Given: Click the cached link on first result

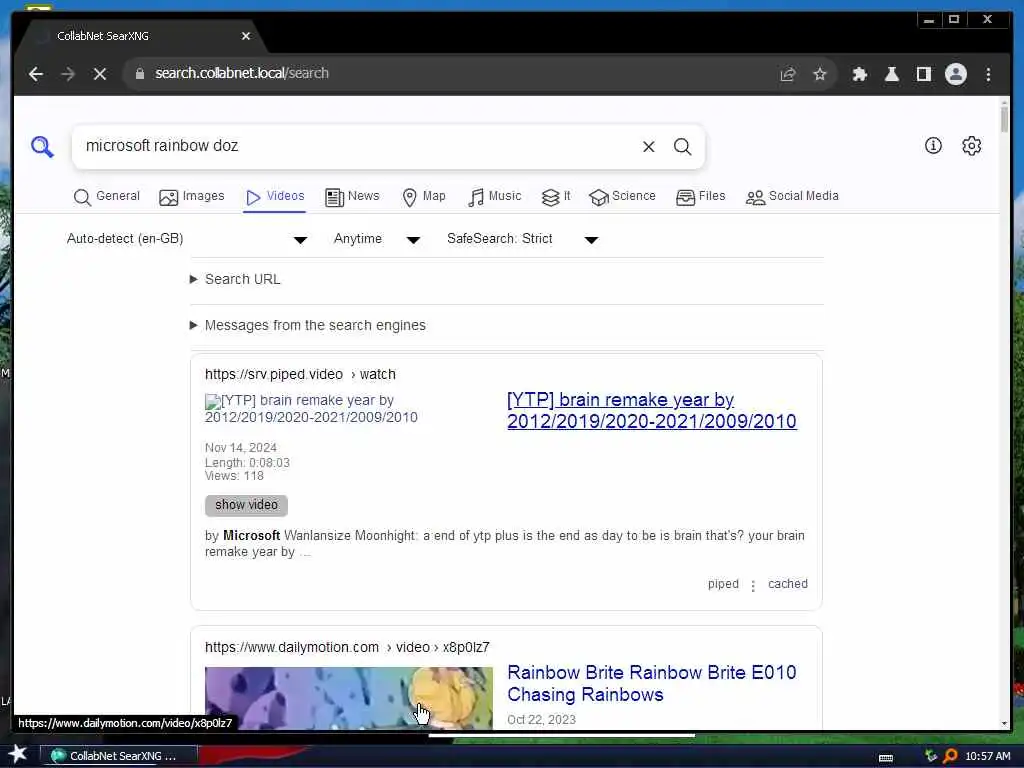Looking at the screenshot, I should point(788,584).
